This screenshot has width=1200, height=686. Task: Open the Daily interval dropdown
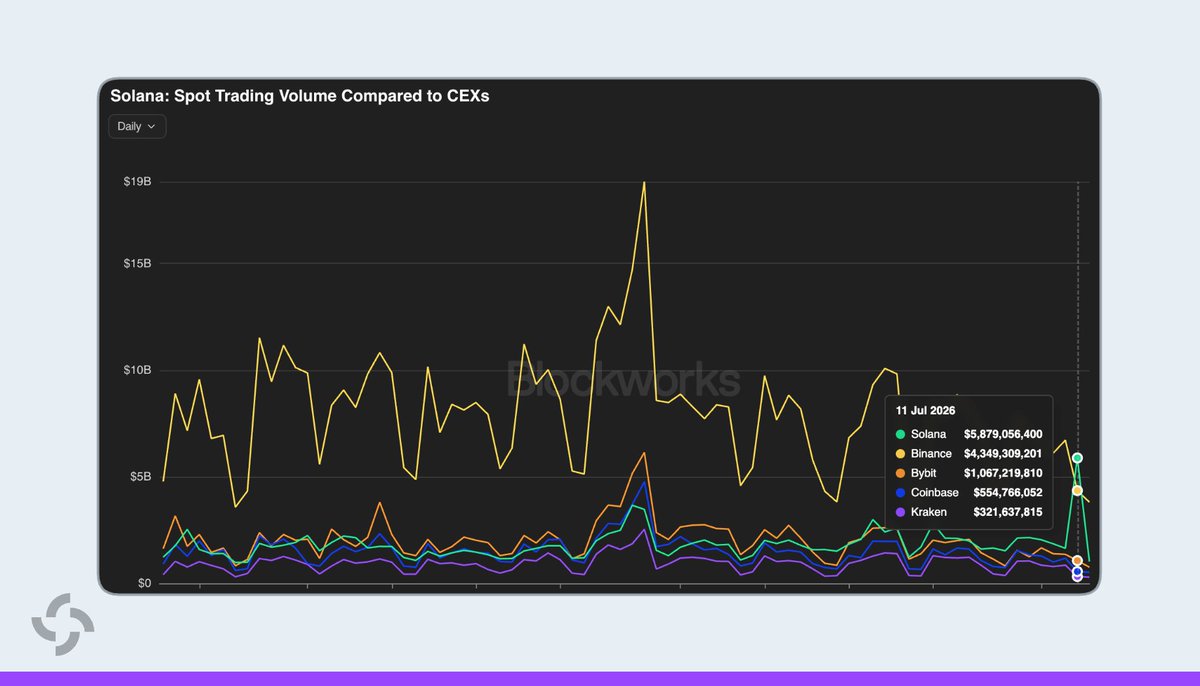pos(137,126)
